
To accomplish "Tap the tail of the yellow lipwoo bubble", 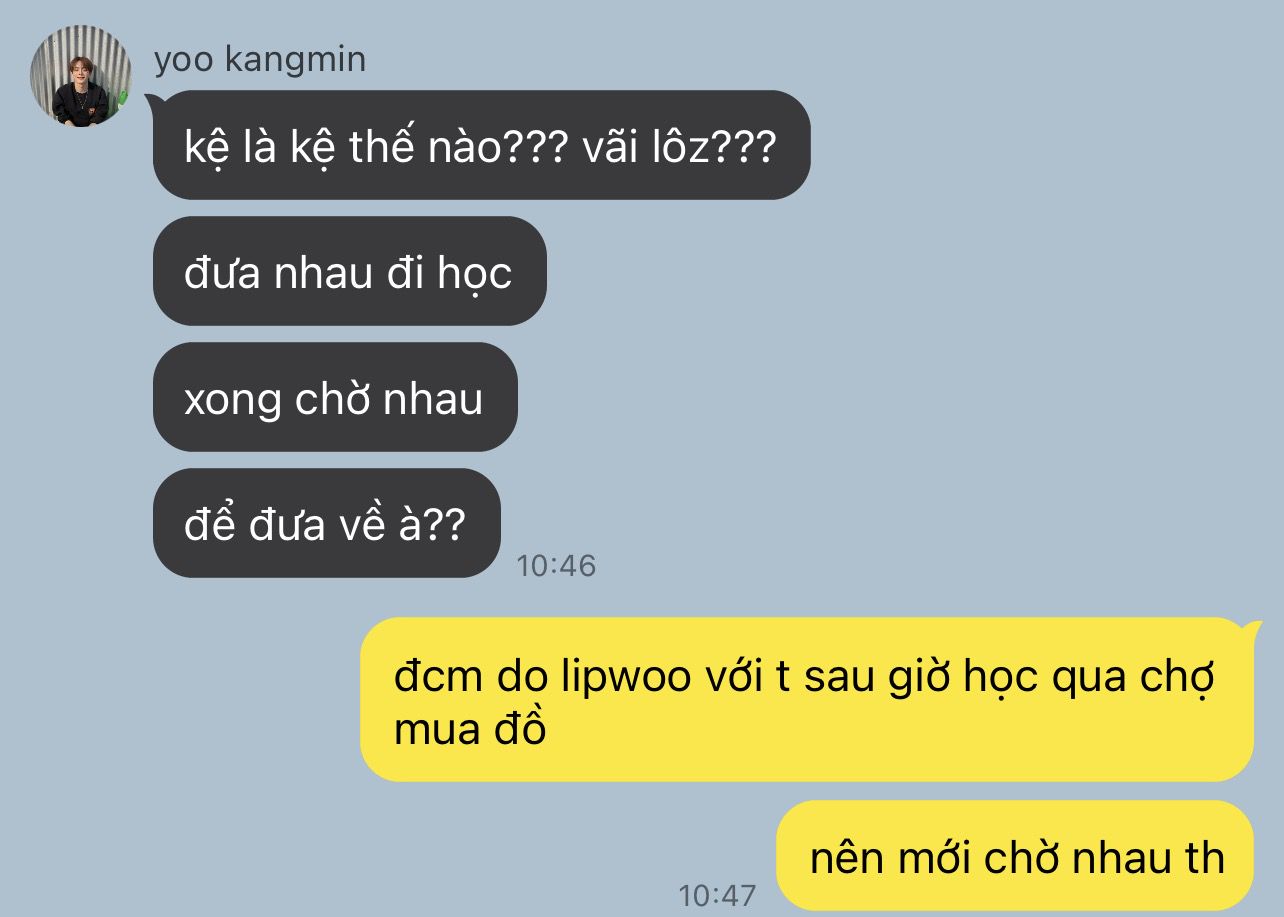I will point(1250,625).
